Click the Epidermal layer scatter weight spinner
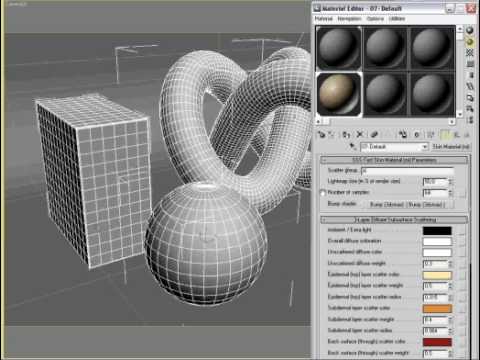 [x=451, y=286]
